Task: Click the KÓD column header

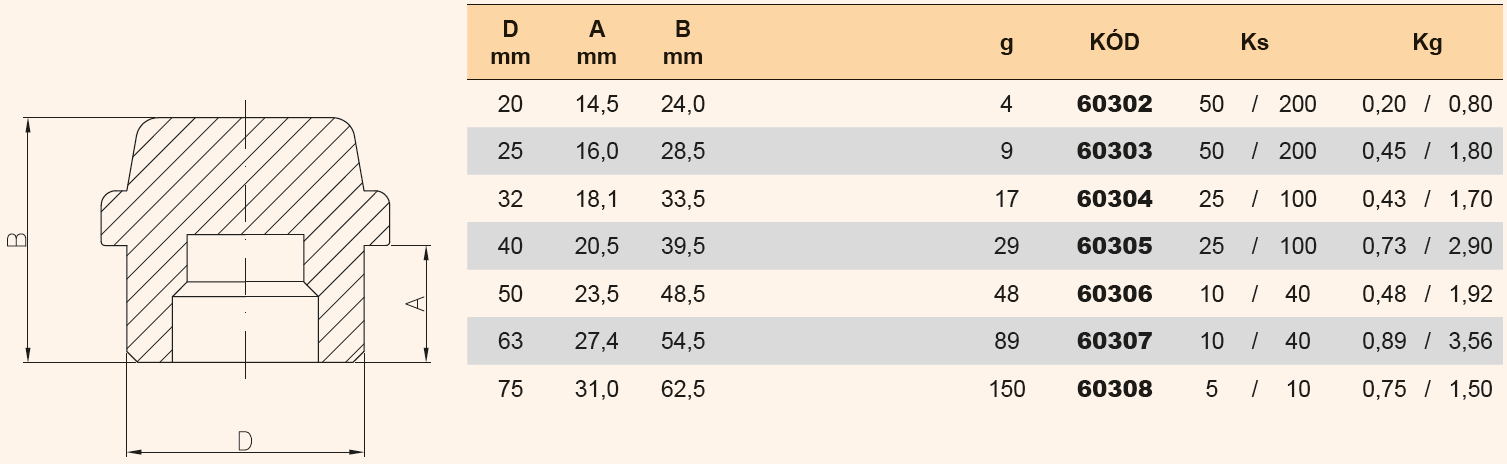Action: pyautogui.click(x=1114, y=43)
